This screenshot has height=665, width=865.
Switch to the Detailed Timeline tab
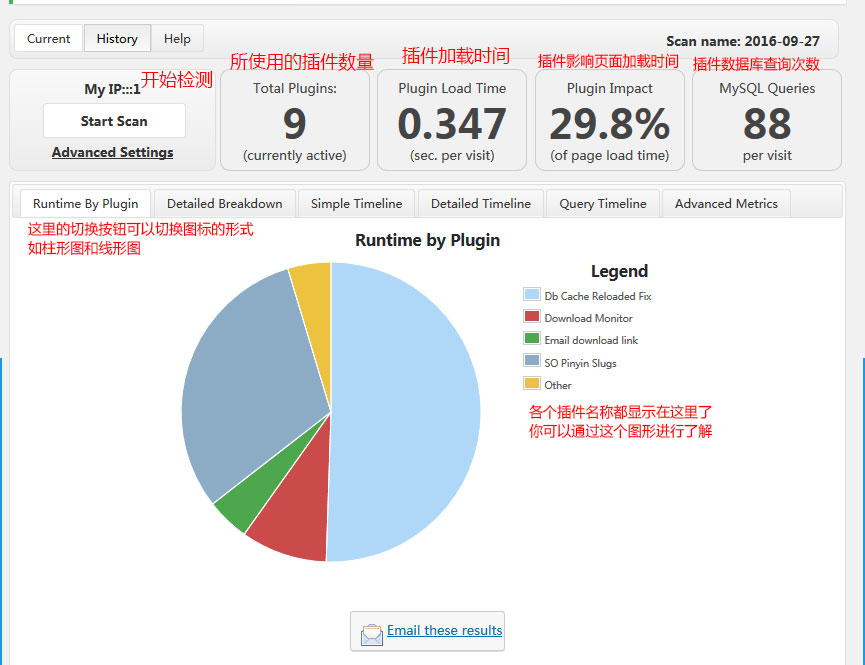[x=480, y=202]
